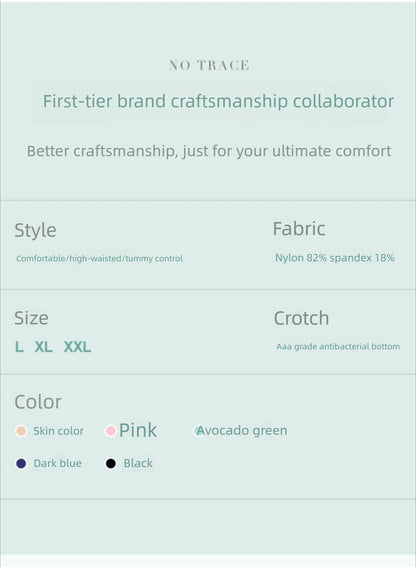Click the Style section heading
Viewport: 416px width, 567px height.
35,230
